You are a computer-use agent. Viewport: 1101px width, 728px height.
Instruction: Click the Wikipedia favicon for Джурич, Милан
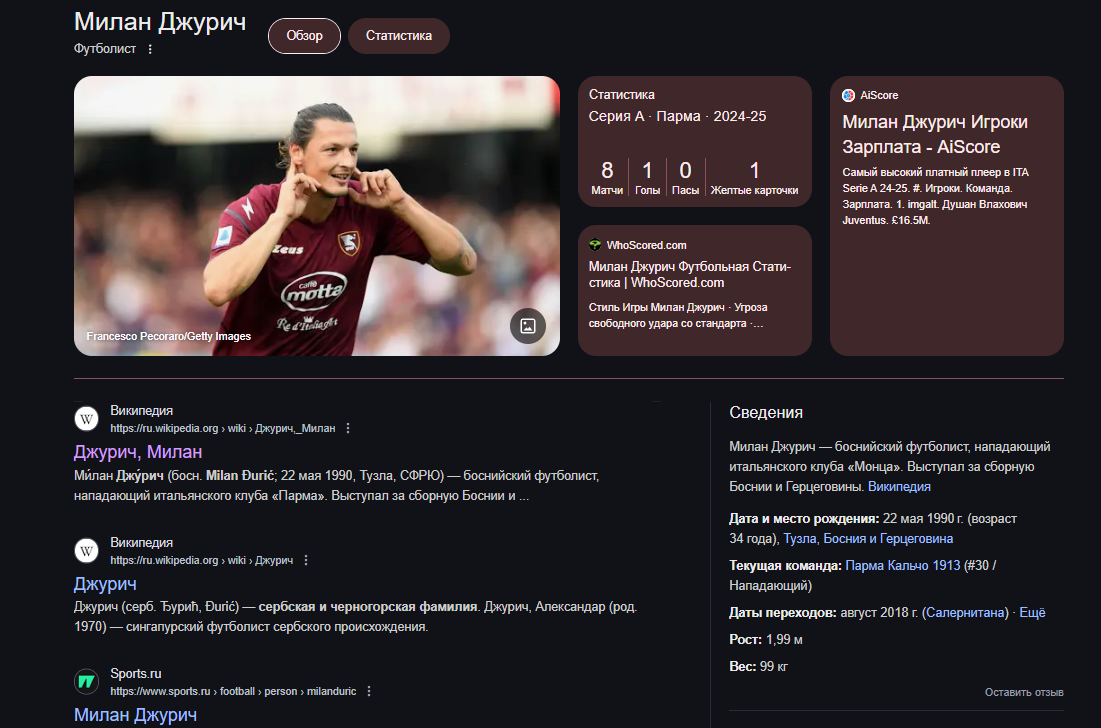(x=86, y=419)
